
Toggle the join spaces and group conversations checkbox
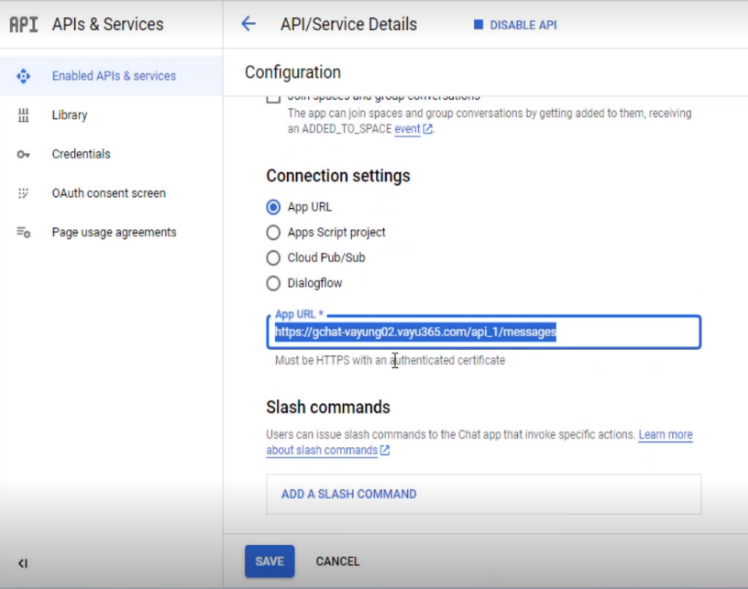(x=273, y=98)
